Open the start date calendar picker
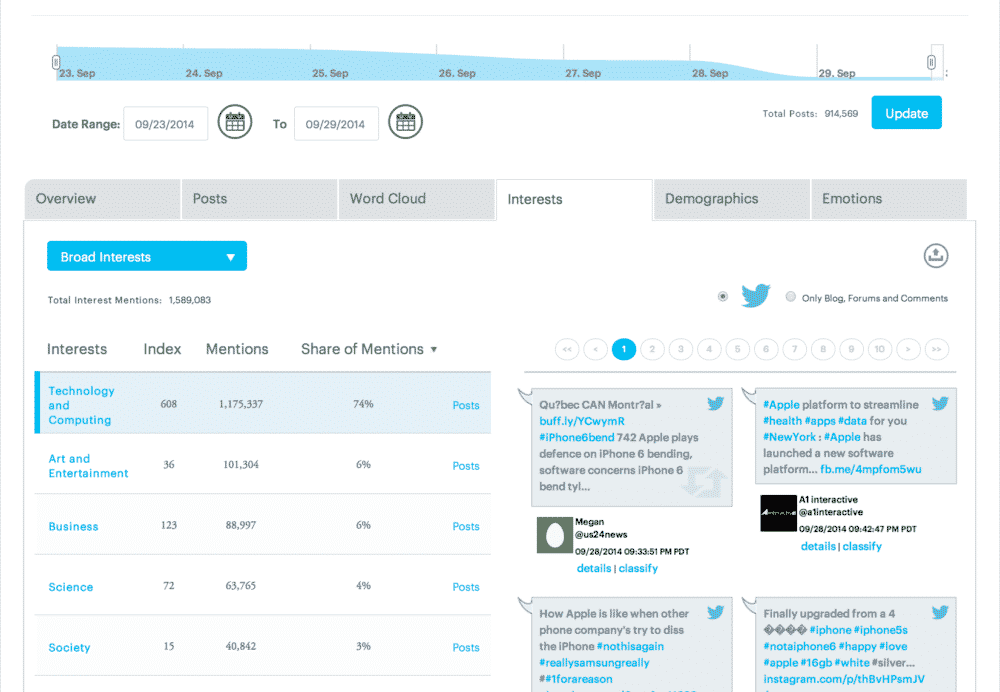 (x=234, y=124)
